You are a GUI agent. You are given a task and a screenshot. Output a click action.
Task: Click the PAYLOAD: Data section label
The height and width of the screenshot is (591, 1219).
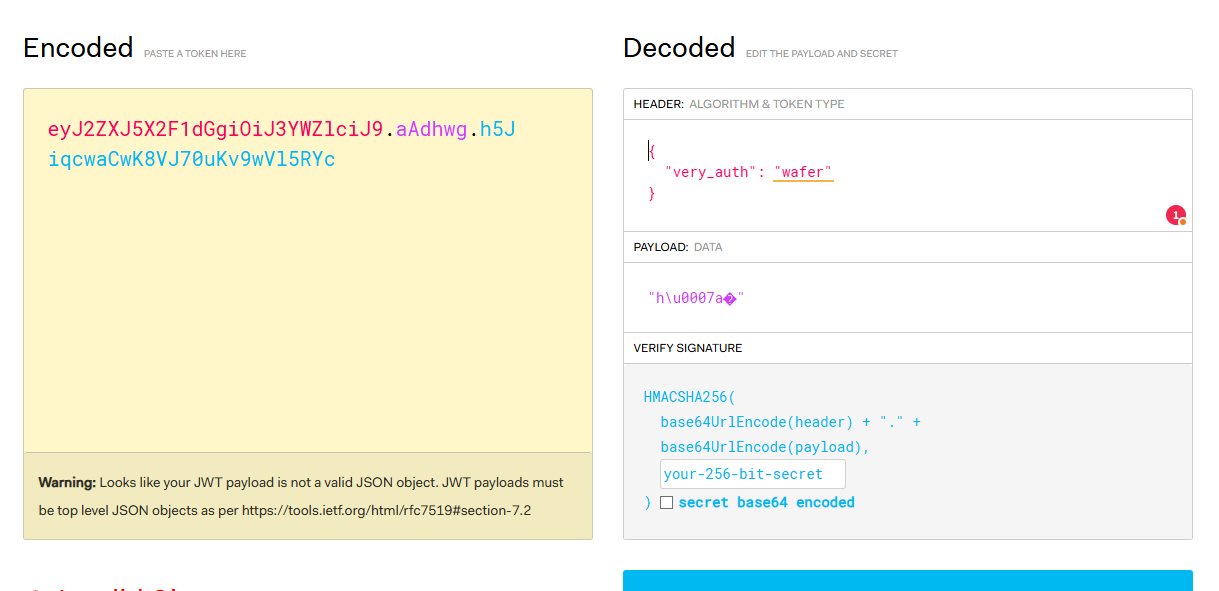point(677,247)
